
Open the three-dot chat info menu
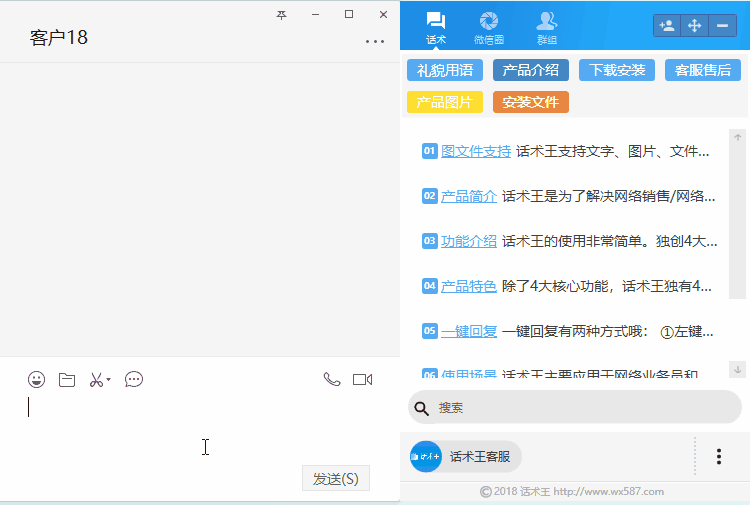coord(375,42)
